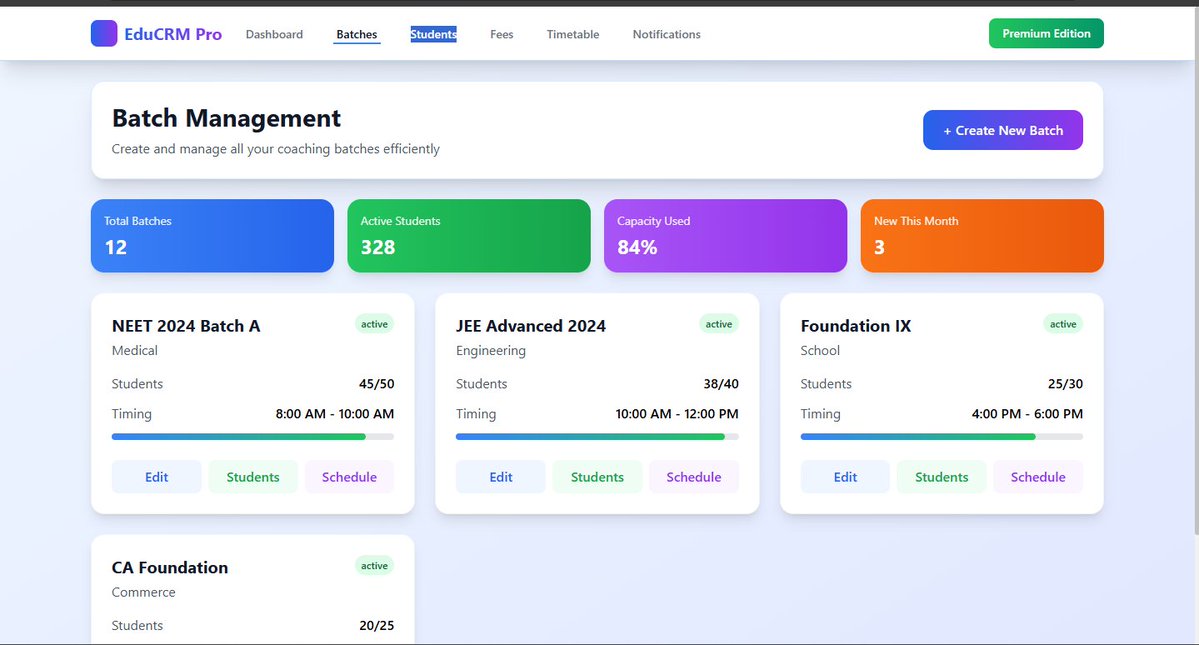Edit the NEET 2024 Batch A

point(156,477)
